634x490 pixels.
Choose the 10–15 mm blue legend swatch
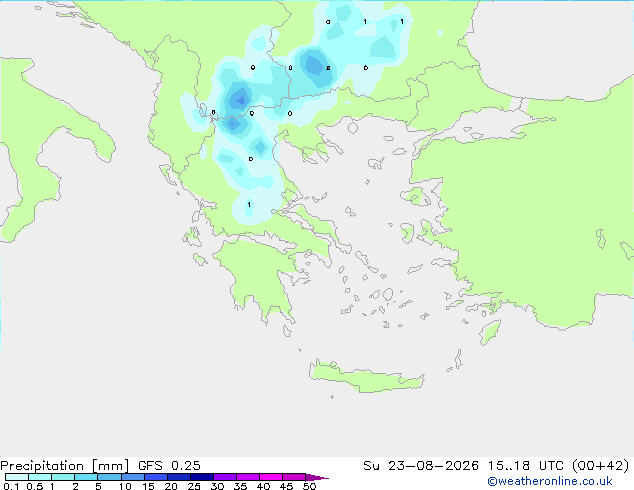[x=132, y=477]
